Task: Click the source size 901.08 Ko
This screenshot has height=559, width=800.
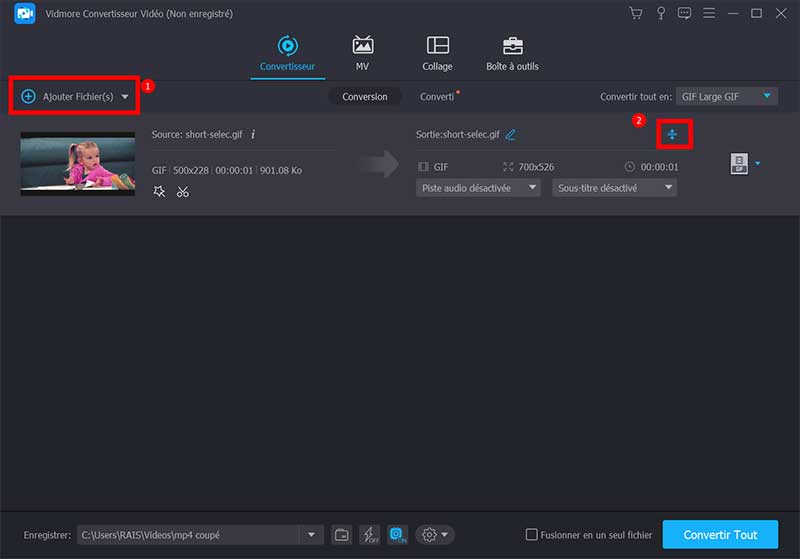Action: (x=281, y=170)
